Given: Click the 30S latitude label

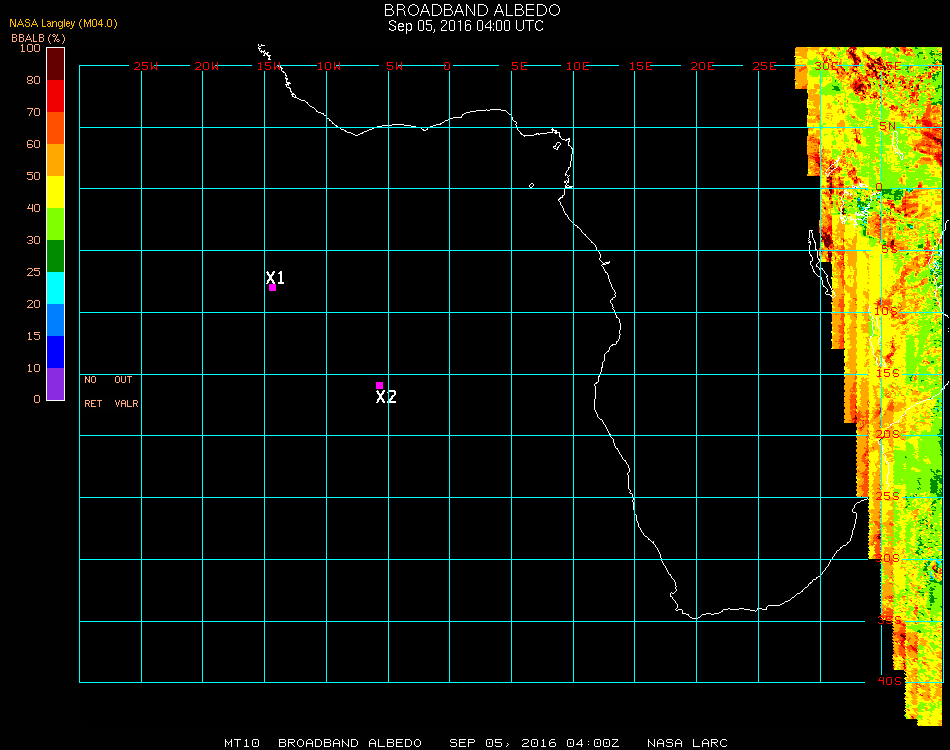Looking at the screenshot, I should point(888,558).
